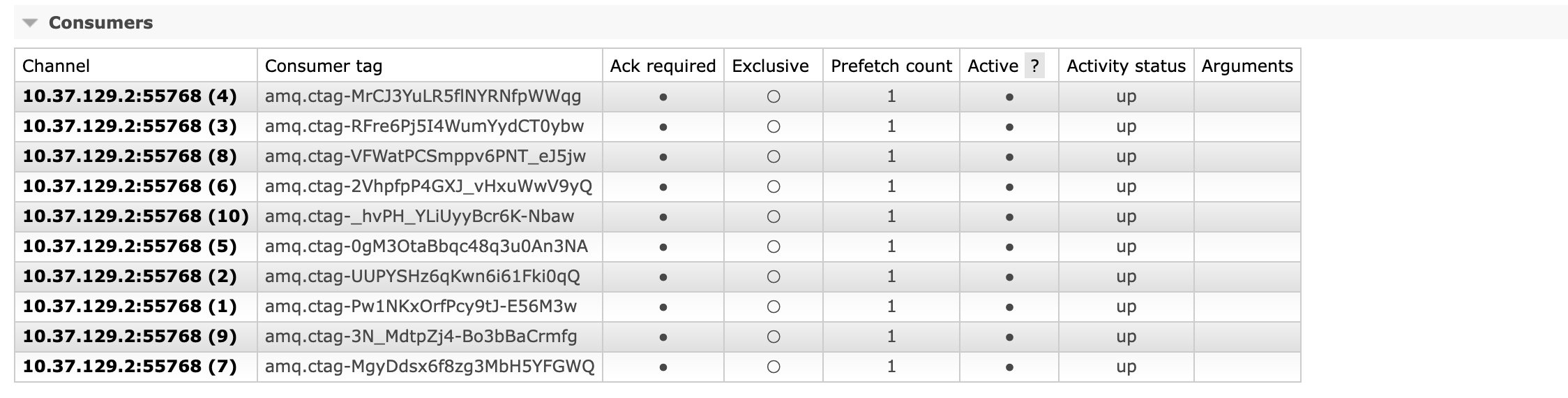Click the Activity status column header
The image size is (1568, 398).
coord(1126,66)
